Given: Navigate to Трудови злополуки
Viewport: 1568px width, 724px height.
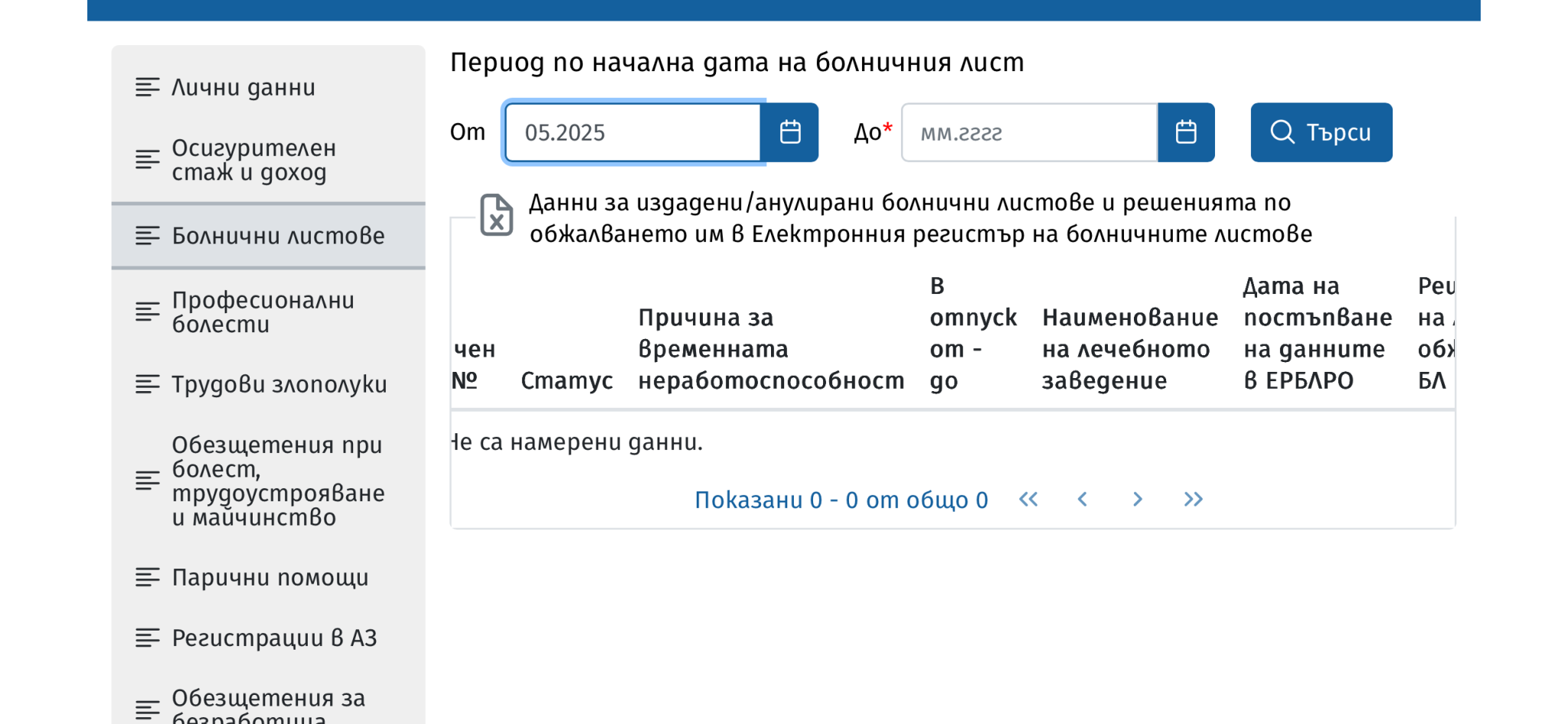Looking at the screenshot, I should (279, 384).
